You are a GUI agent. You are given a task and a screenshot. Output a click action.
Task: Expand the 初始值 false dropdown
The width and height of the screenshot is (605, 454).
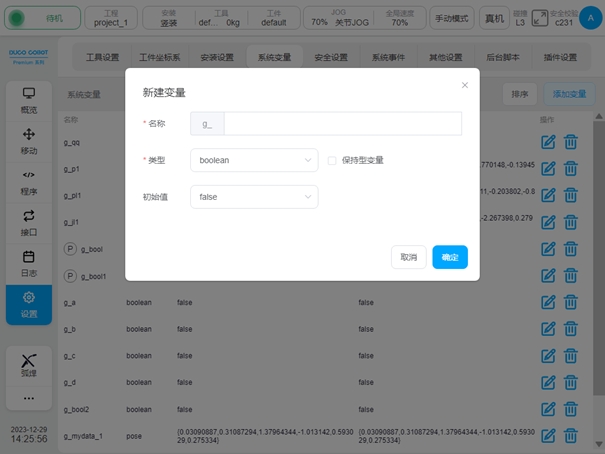point(254,197)
